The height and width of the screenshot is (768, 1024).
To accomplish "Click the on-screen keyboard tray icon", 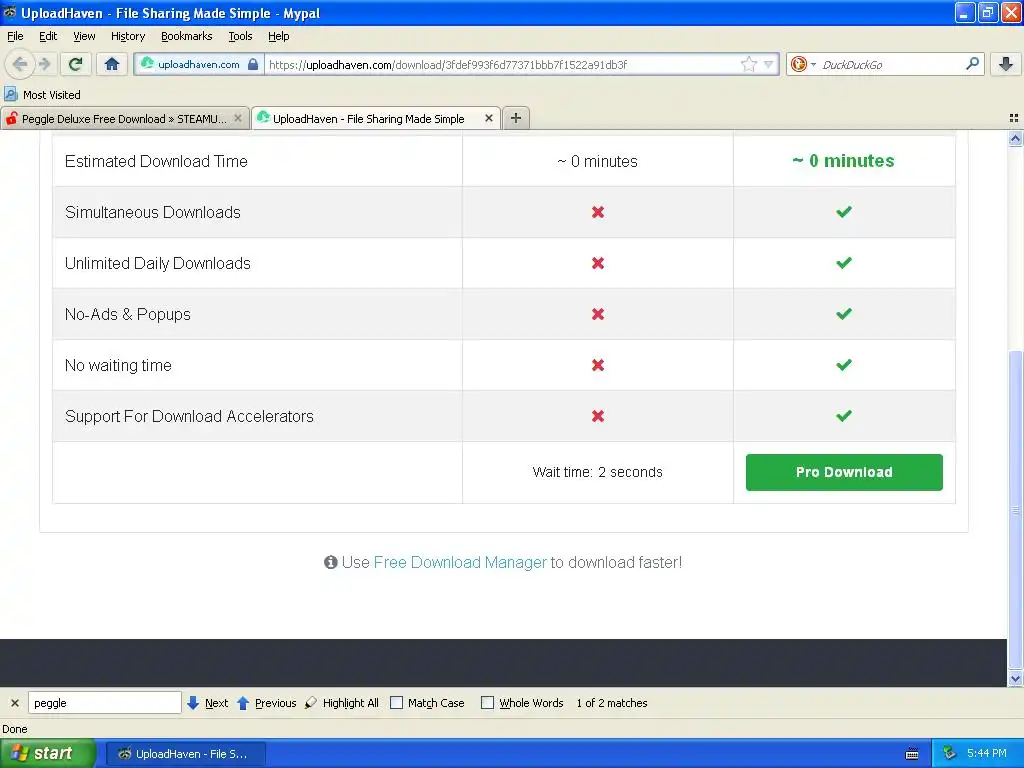I will pos(912,754).
